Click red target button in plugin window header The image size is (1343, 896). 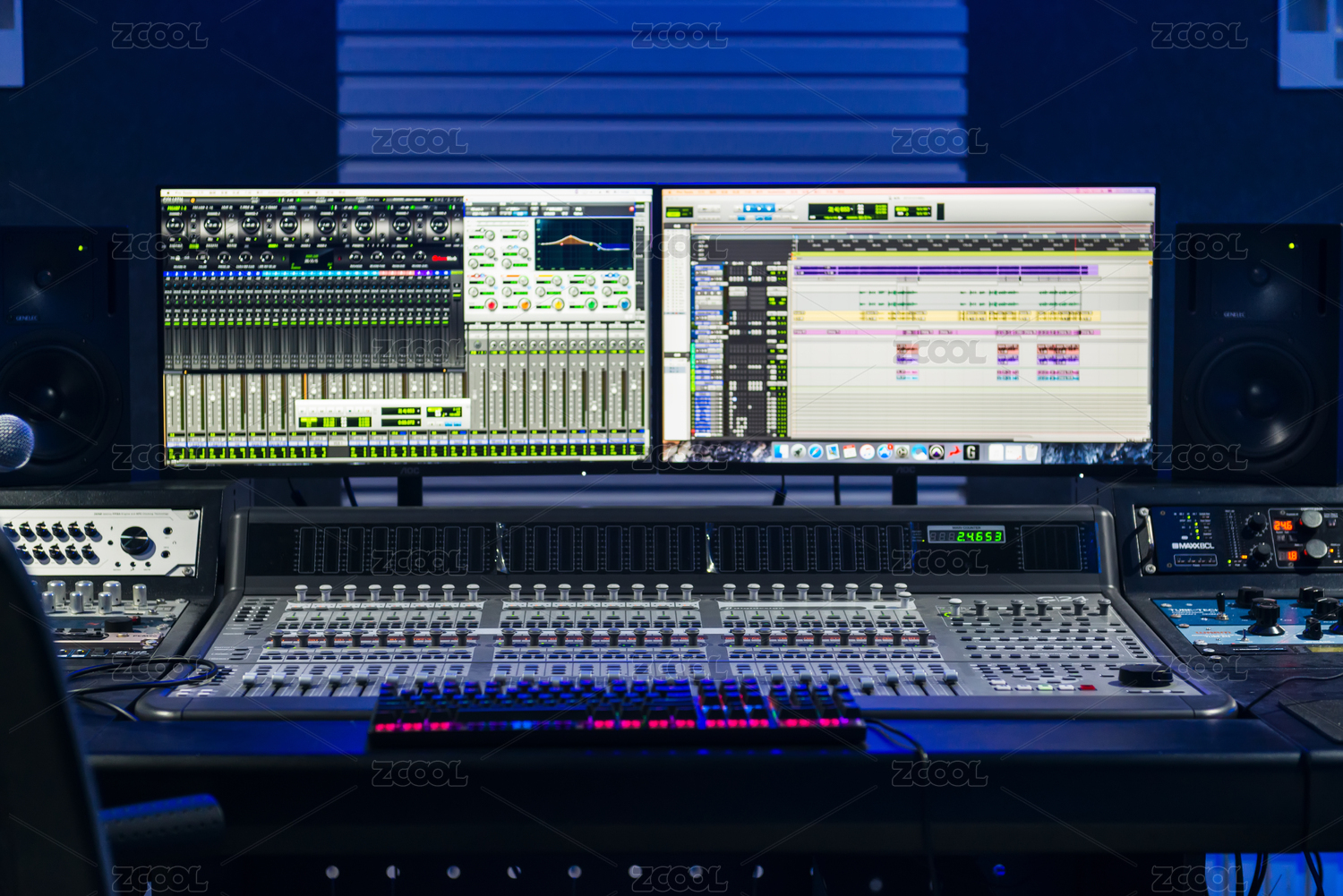632,209
